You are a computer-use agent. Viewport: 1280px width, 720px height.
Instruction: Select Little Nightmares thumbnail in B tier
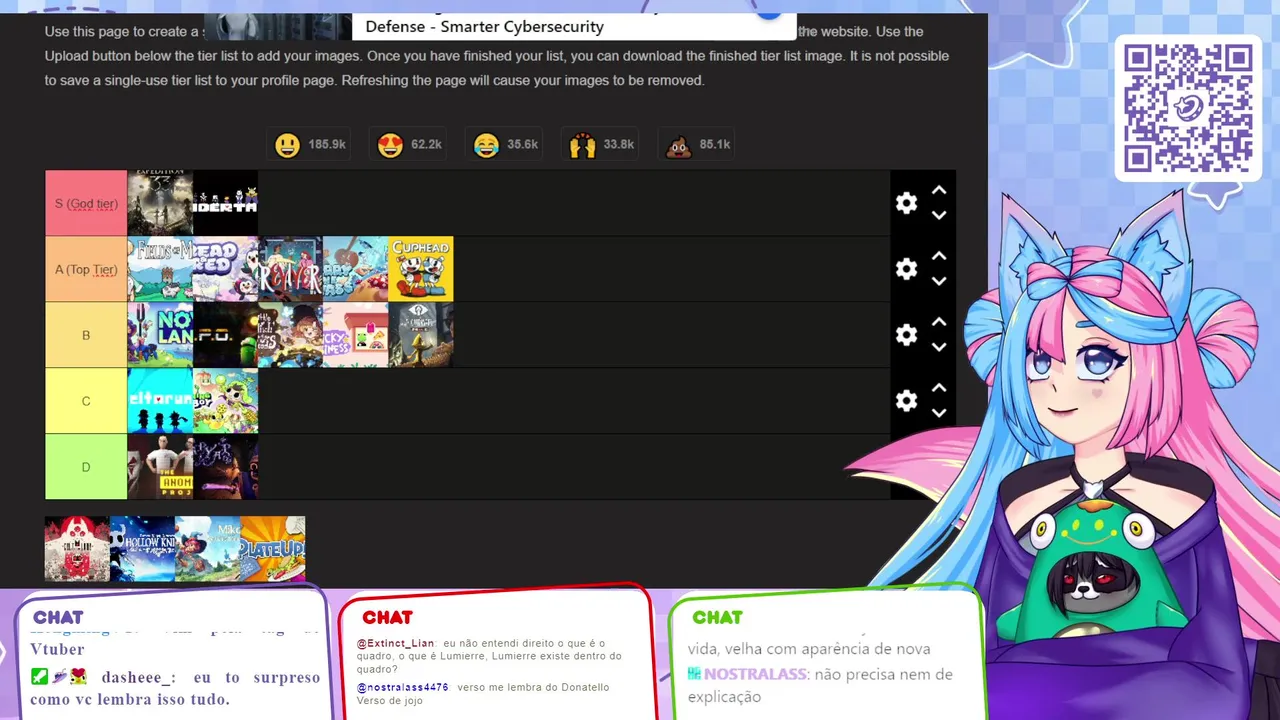(421, 335)
